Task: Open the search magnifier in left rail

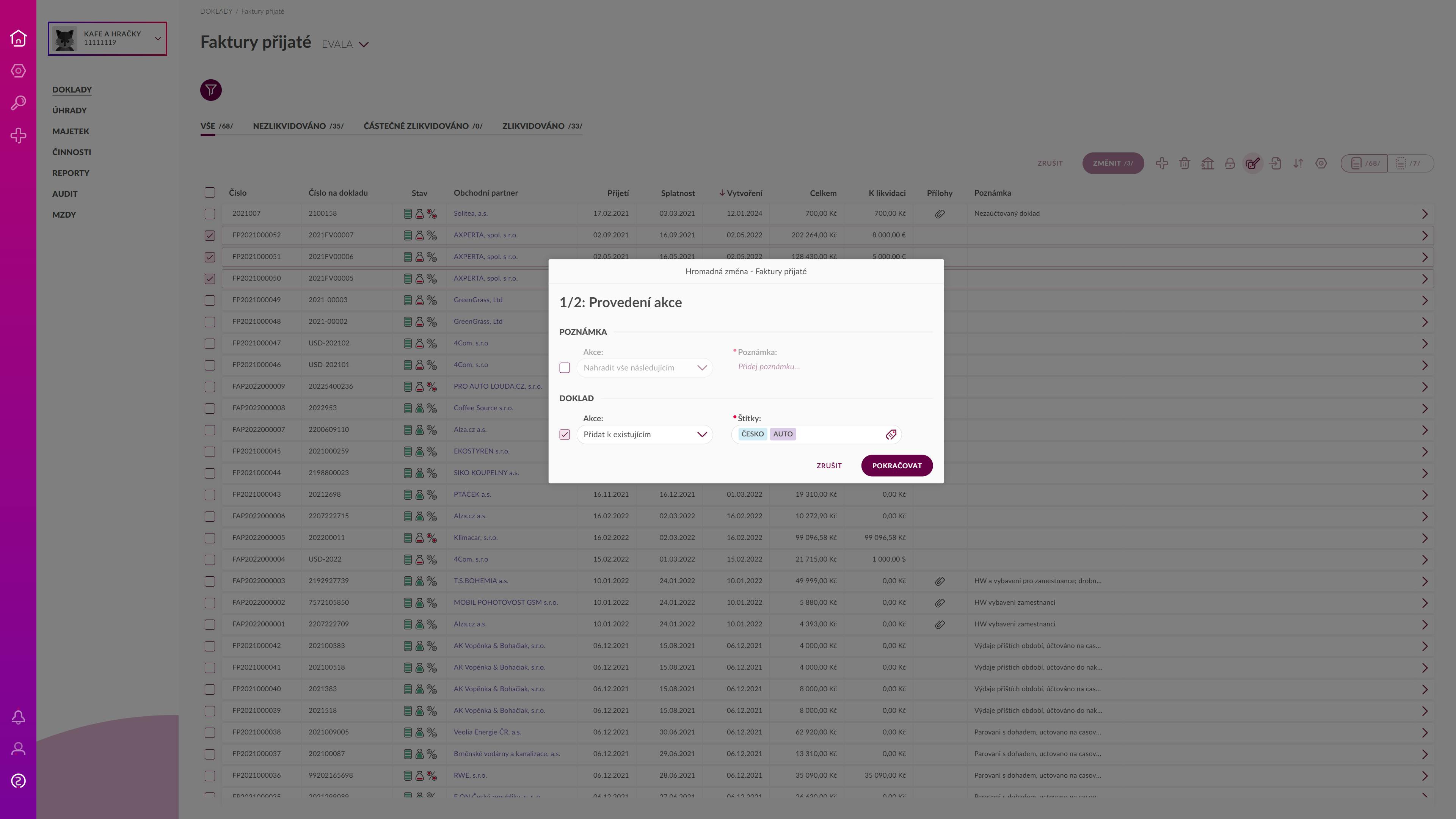Action: tap(18, 103)
